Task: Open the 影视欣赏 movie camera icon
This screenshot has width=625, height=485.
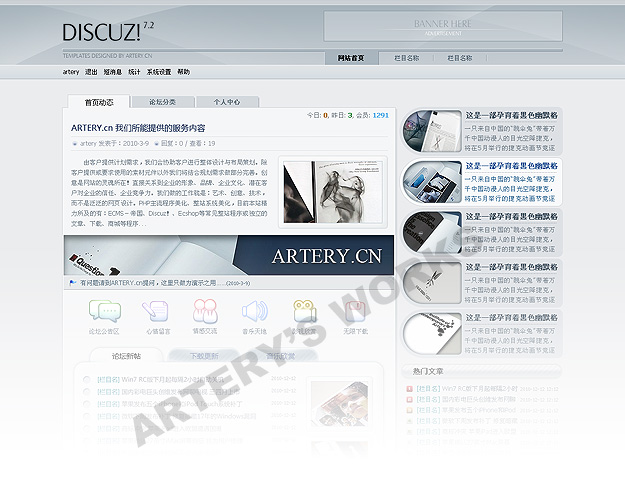Action: (x=304, y=311)
